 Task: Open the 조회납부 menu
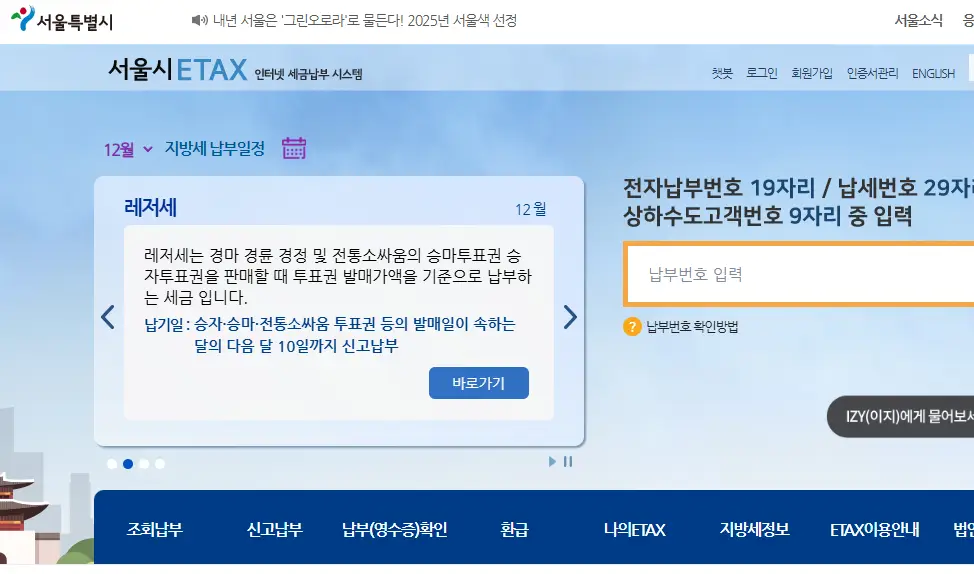click(x=155, y=529)
